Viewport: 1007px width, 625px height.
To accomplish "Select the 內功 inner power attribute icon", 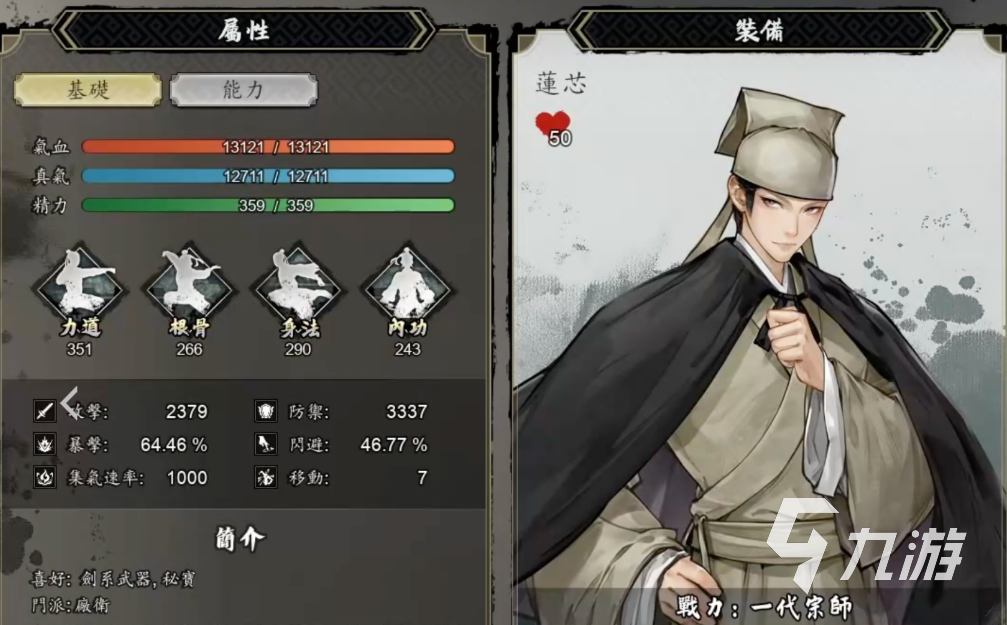I will point(408,287).
